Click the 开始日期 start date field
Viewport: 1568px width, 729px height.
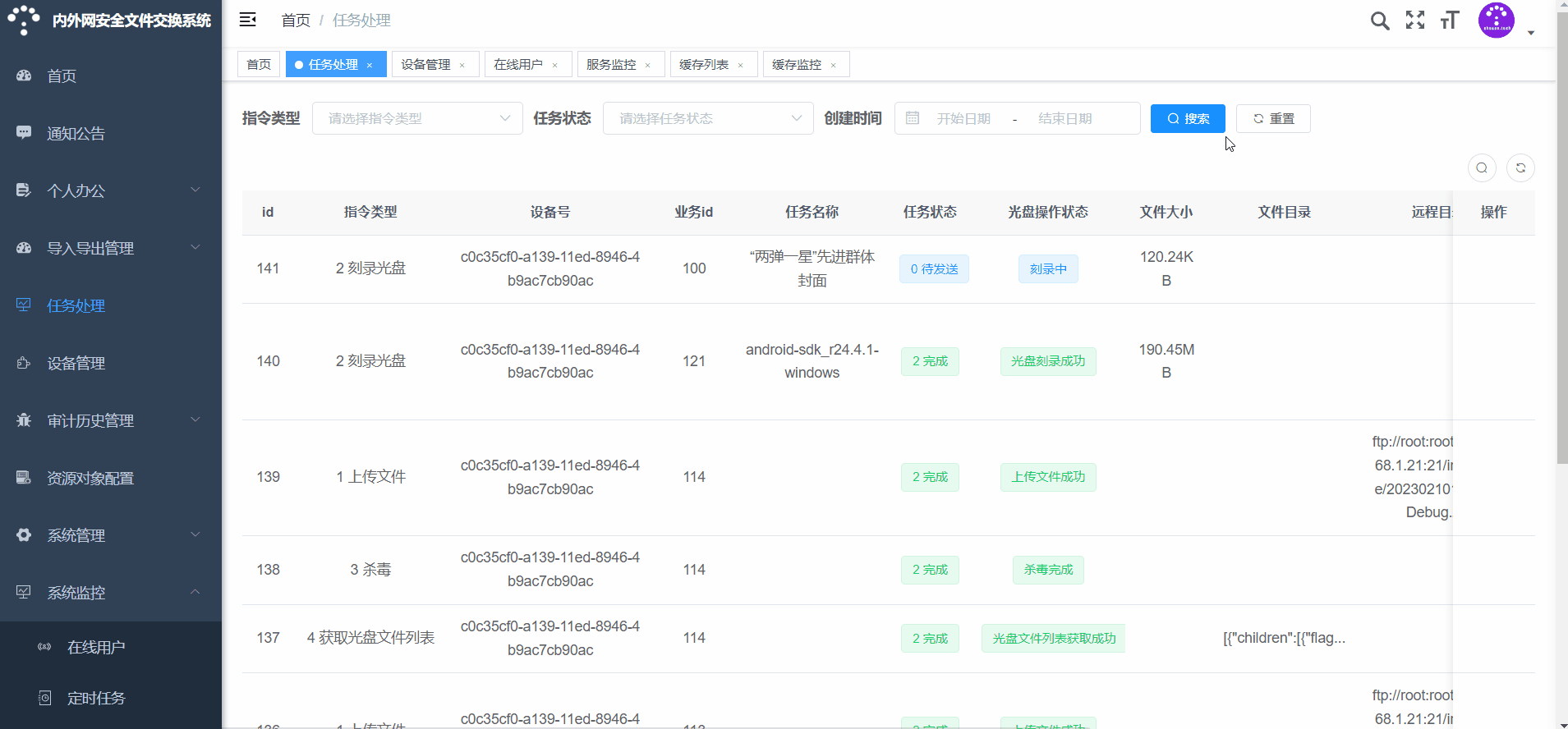[x=963, y=118]
